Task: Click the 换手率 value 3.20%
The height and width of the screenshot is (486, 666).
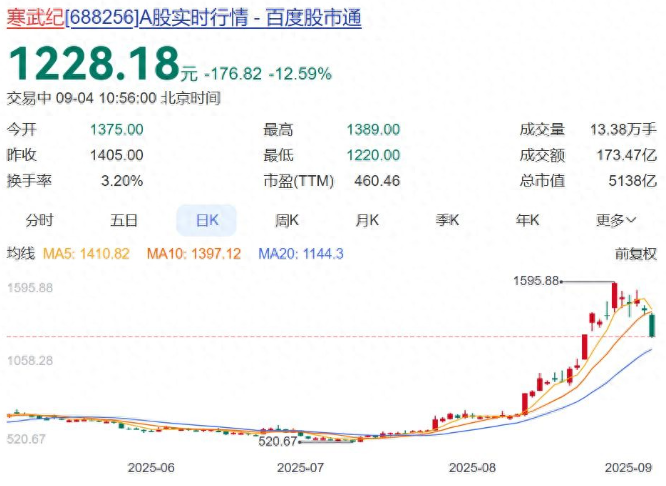Action: tap(122, 181)
